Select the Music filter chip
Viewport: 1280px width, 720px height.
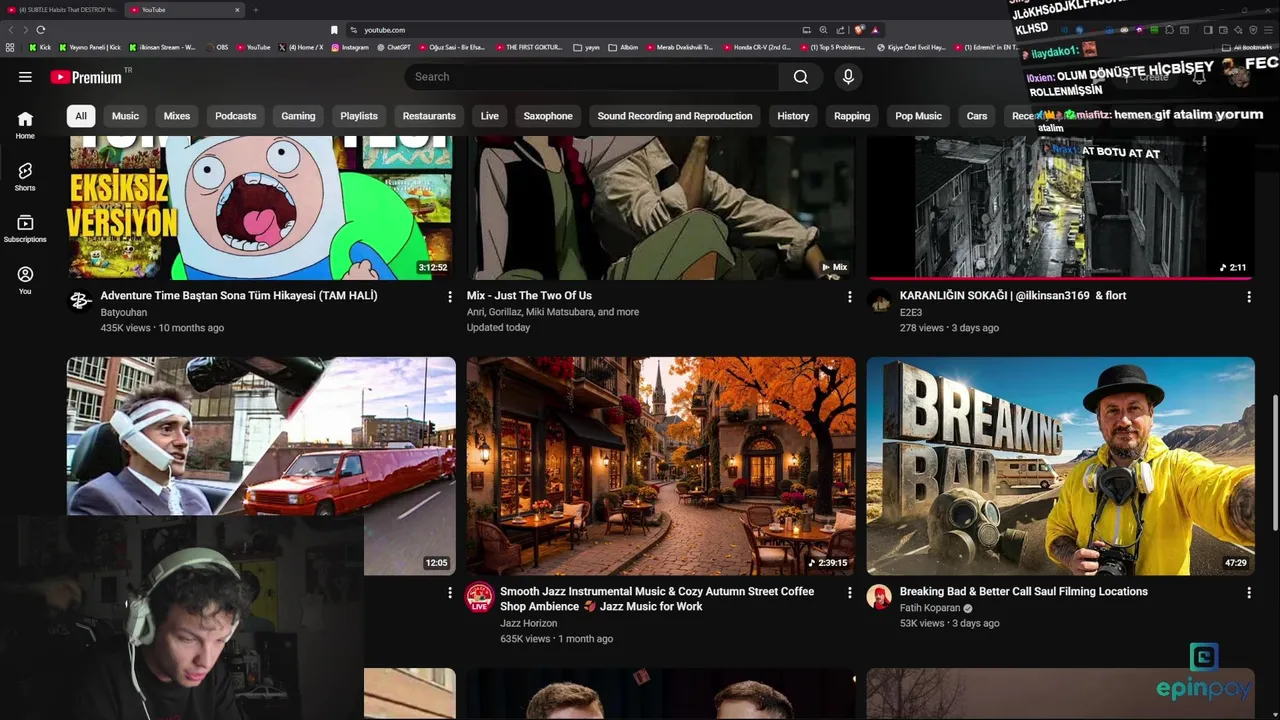pyautogui.click(x=125, y=116)
